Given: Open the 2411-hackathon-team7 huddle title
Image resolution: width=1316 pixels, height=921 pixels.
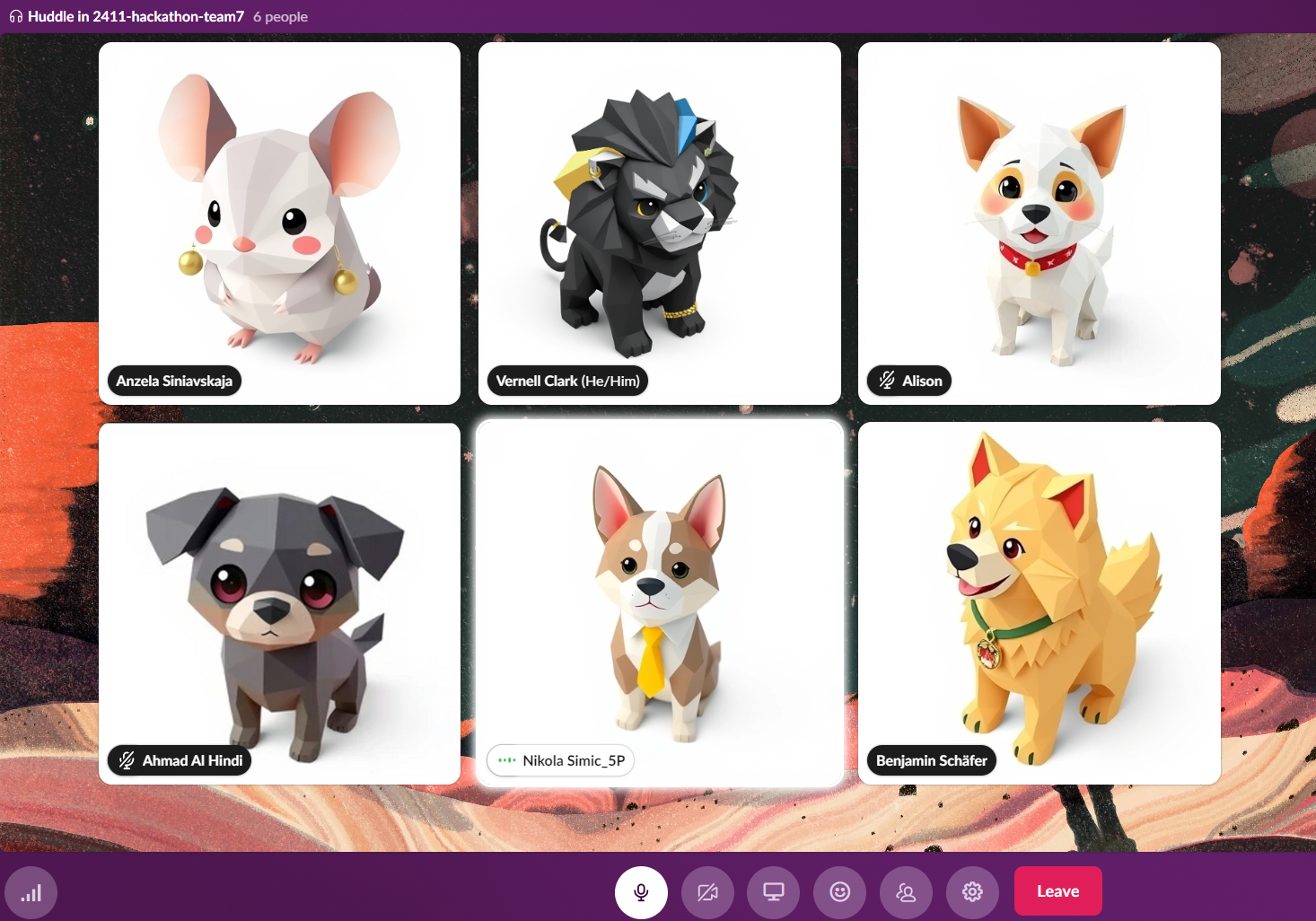Looking at the screenshot, I should [x=136, y=16].
